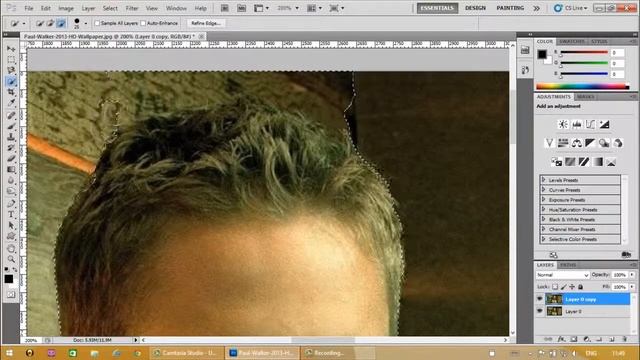This screenshot has width=640, height=360.
Task: Select the Move tool
Action: [11, 49]
